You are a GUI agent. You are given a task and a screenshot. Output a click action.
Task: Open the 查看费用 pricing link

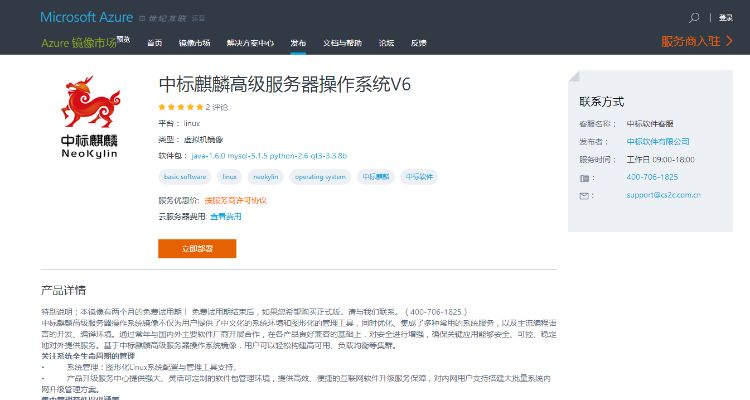pos(225,216)
